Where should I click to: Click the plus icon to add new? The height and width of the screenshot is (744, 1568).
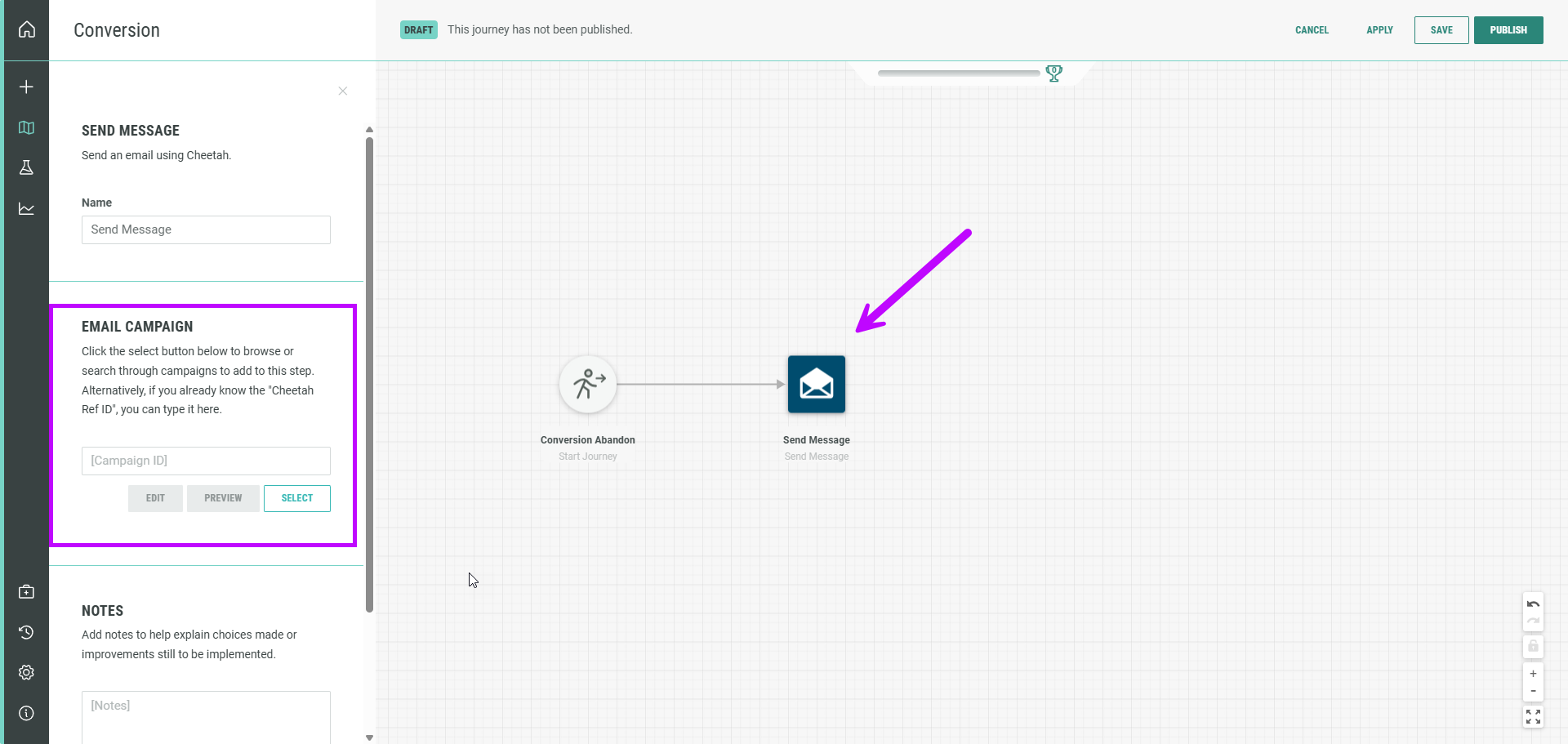point(26,87)
